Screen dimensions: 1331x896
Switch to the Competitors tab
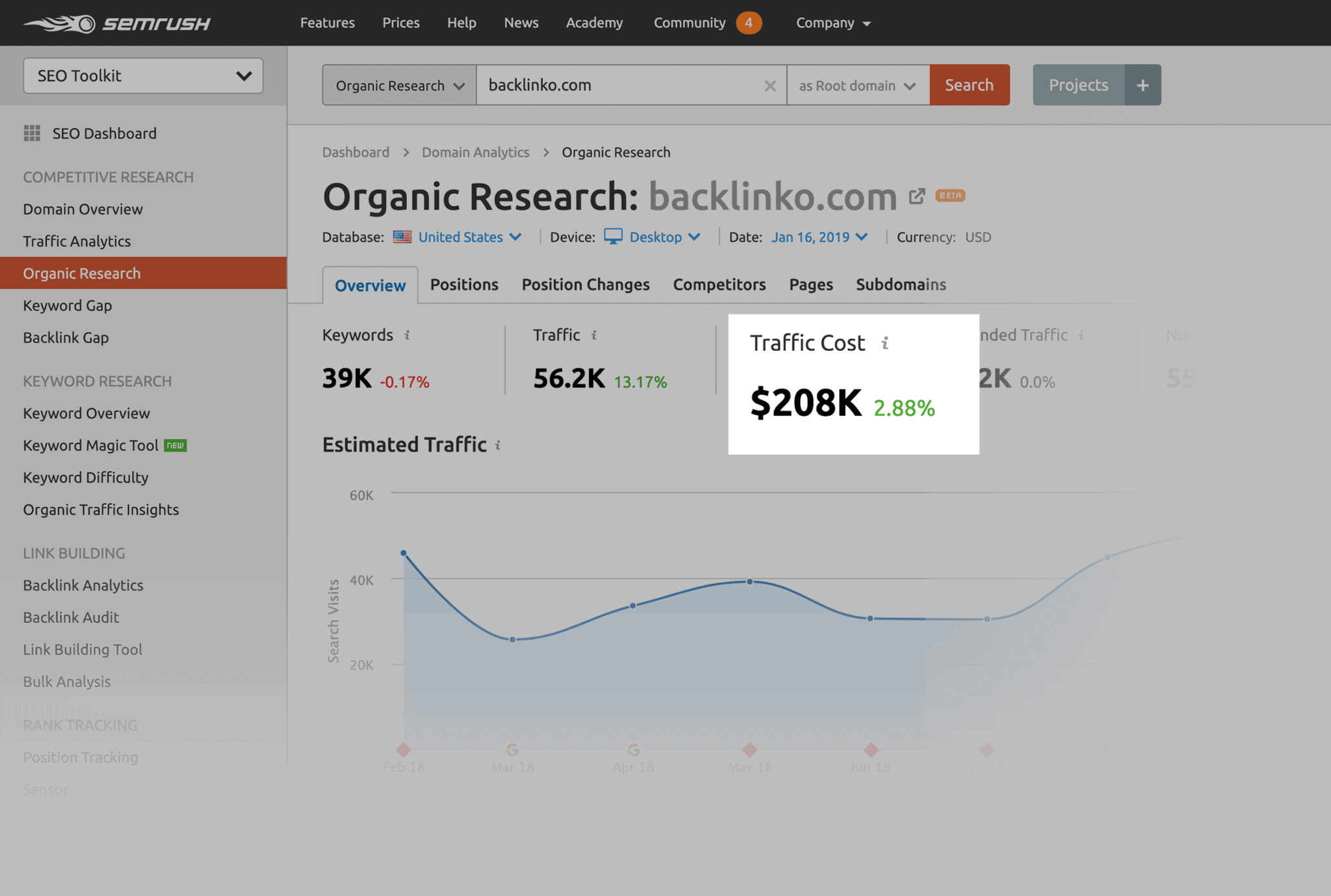pyautogui.click(x=719, y=285)
